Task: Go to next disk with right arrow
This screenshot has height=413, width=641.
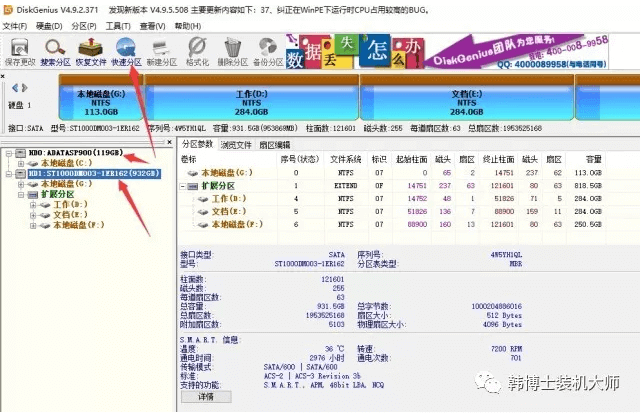Action: (x=25, y=88)
